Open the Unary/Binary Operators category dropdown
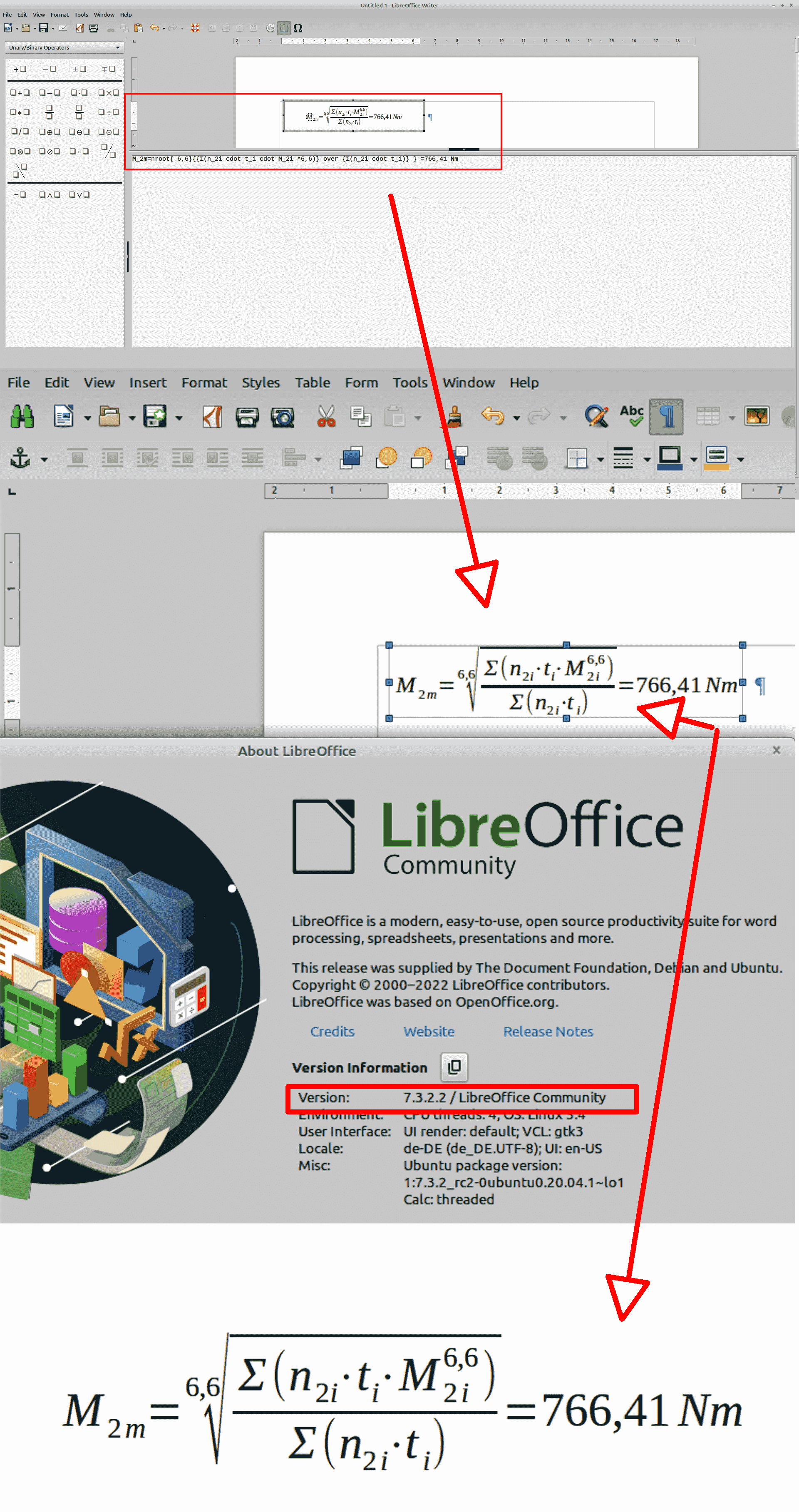This screenshot has width=799, height=1512. tap(64, 47)
